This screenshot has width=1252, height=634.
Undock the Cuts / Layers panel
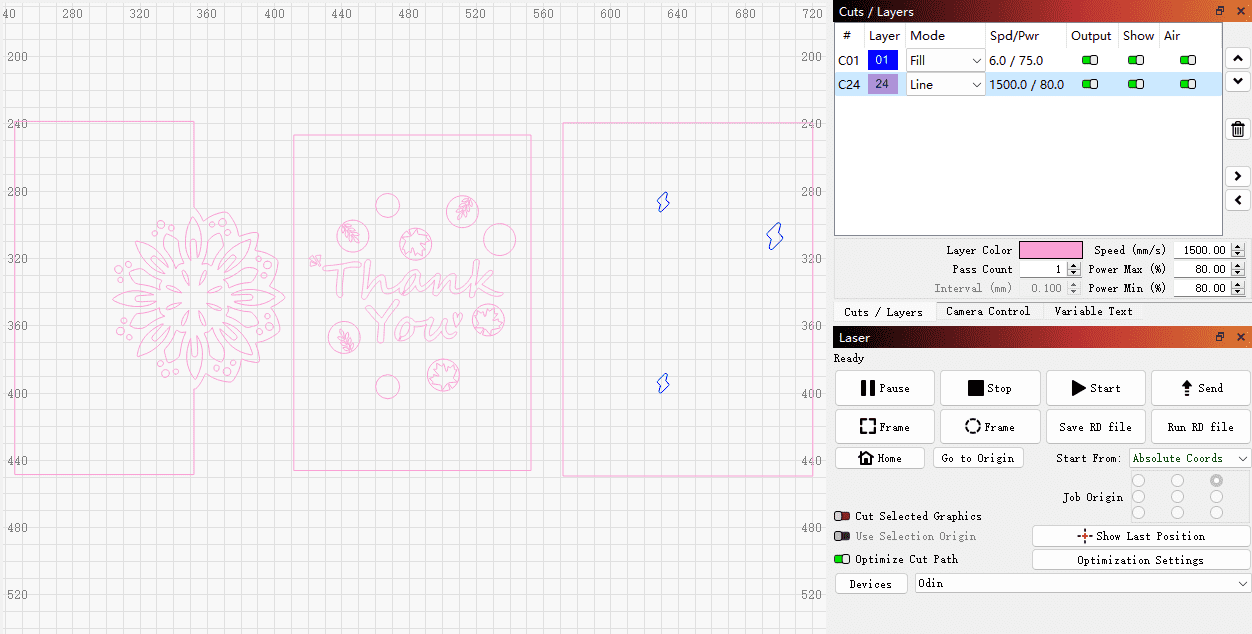[x=1220, y=11]
